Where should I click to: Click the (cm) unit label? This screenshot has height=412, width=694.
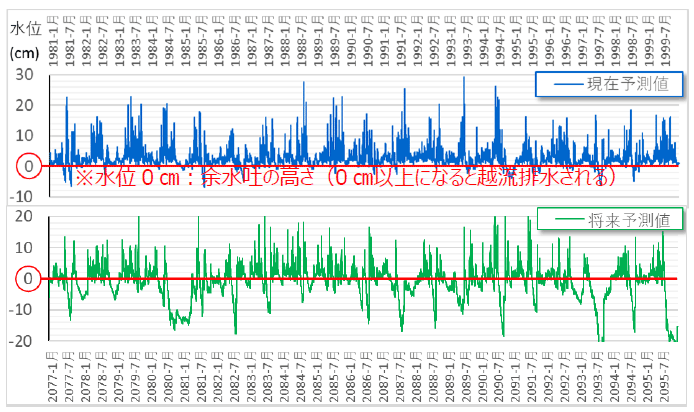(x=26, y=53)
